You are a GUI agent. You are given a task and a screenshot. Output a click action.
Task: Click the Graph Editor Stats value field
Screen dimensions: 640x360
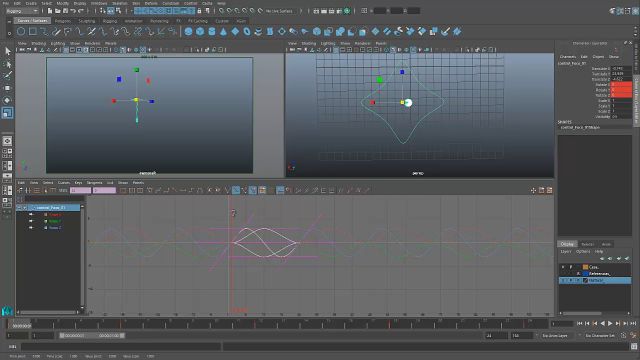tap(80, 191)
